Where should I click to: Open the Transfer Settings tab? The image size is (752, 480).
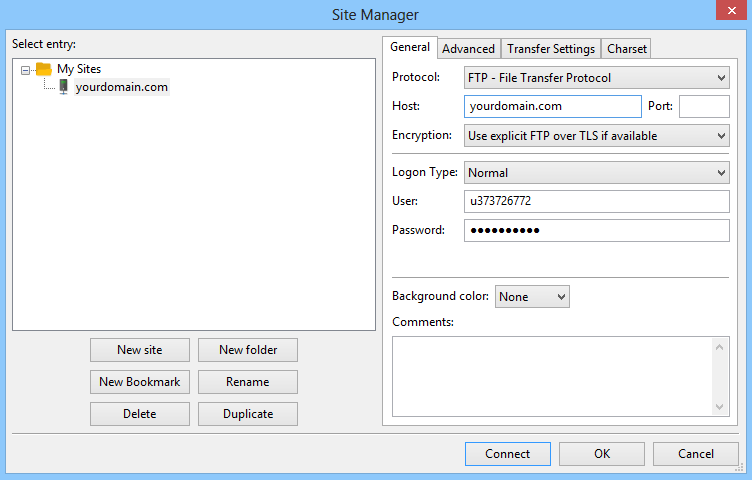click(x=551, y=48)
